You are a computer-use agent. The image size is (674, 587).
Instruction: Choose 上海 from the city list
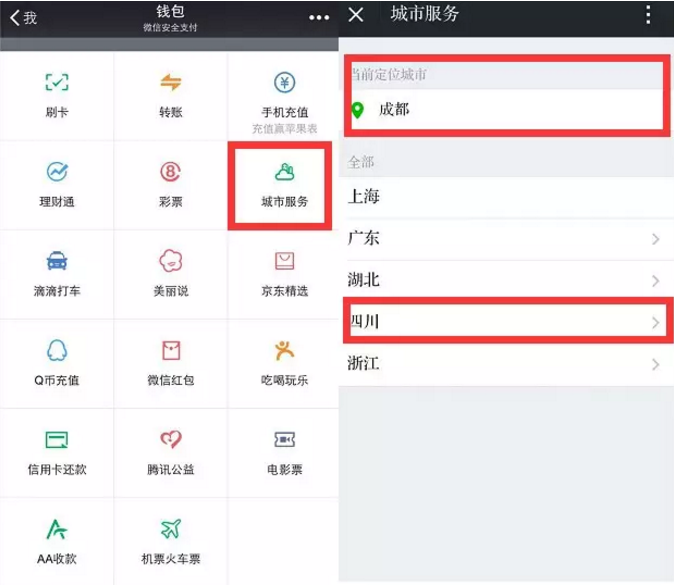(506, 197)
